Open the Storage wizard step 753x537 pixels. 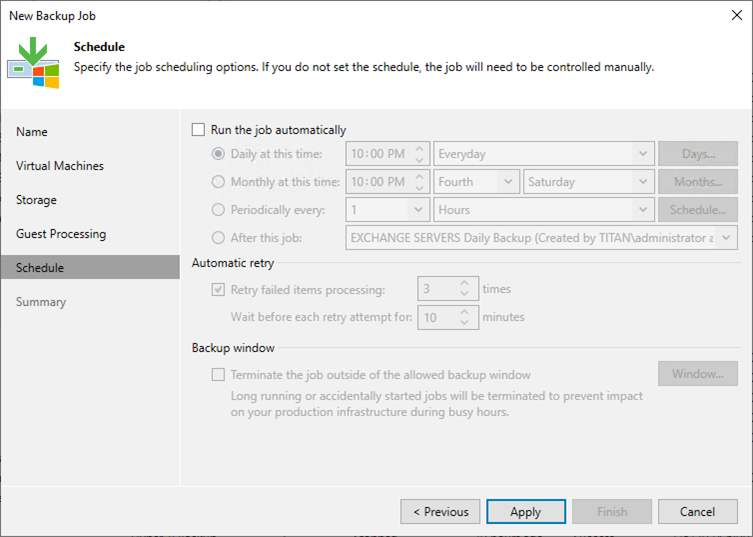pos(37,200)
